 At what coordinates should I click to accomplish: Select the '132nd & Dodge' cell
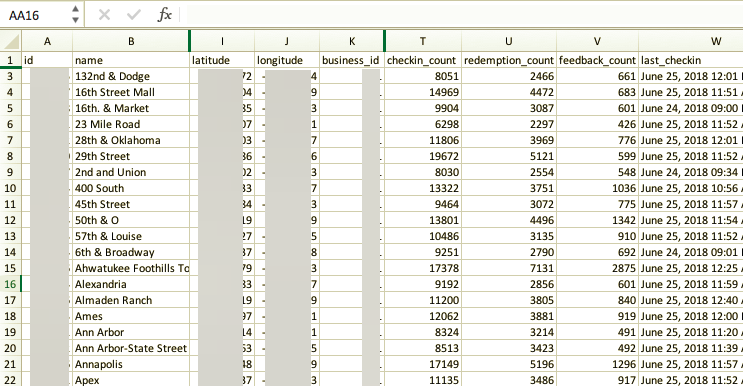pos(131,76)
